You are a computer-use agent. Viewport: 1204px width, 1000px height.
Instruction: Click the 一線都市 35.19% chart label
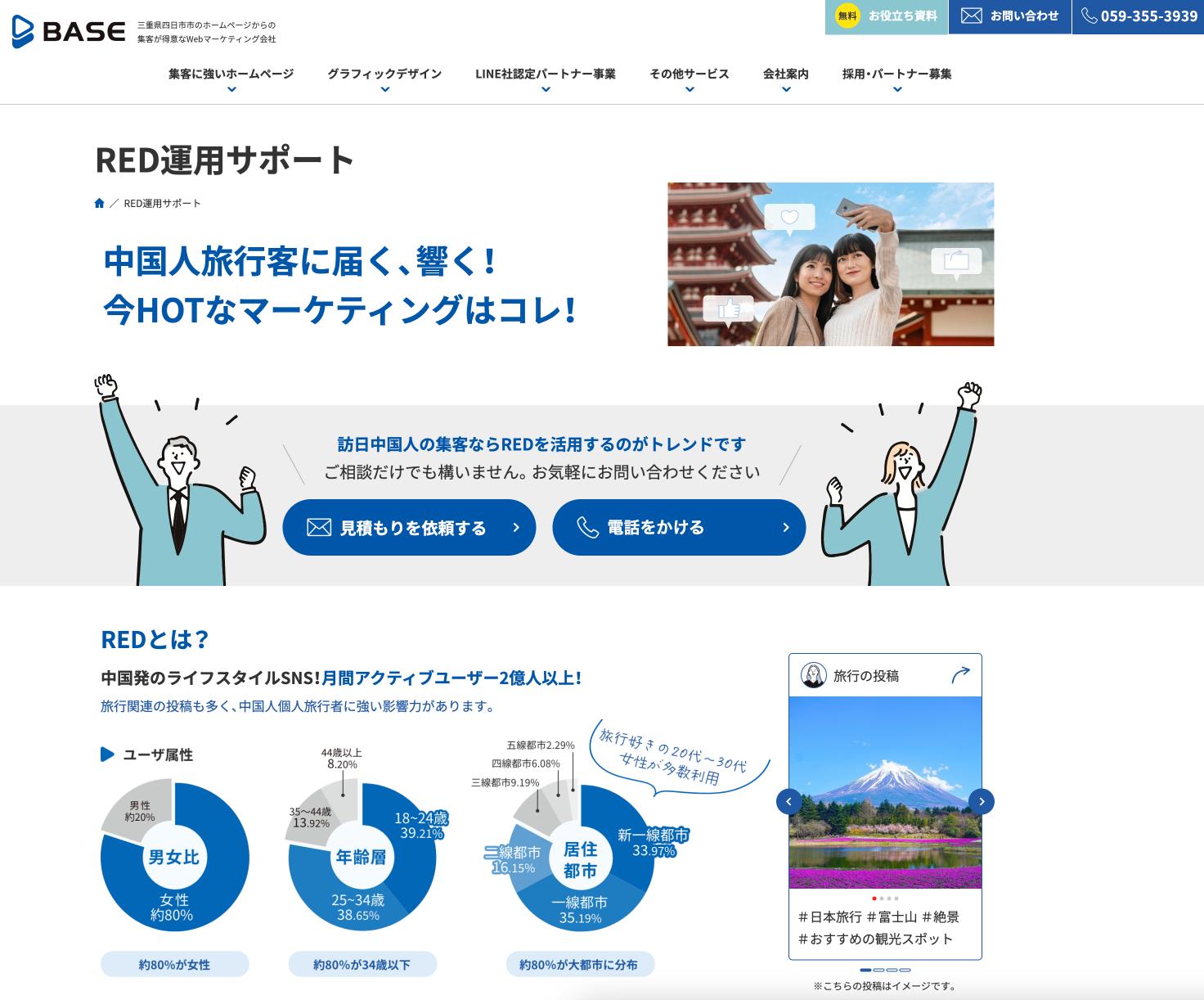point(580,909)
